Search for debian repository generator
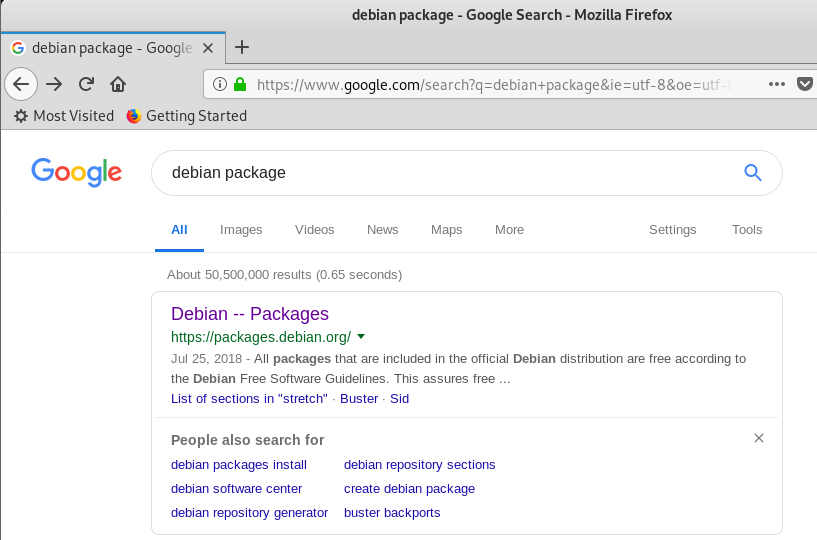This screenshot has width=817, height=540. [x=250, y=513]
